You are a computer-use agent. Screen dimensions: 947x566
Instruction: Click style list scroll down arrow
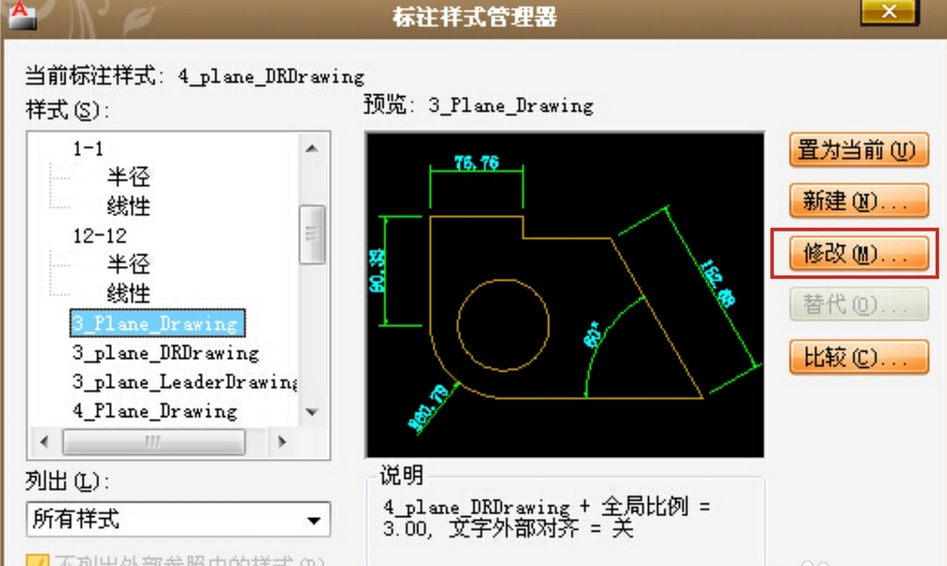click(x=312, y=411)
